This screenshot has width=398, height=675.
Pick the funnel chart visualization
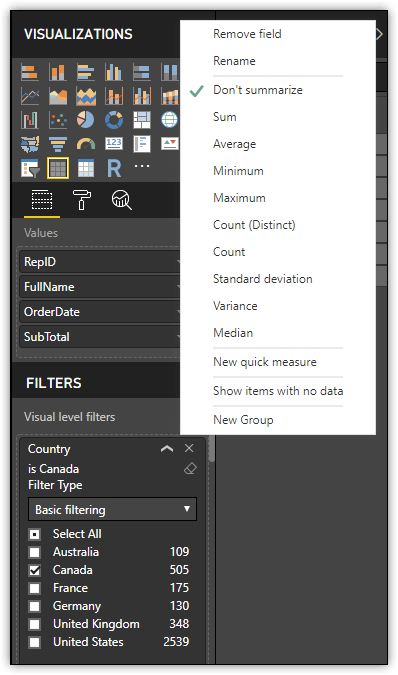coord(58,144)
